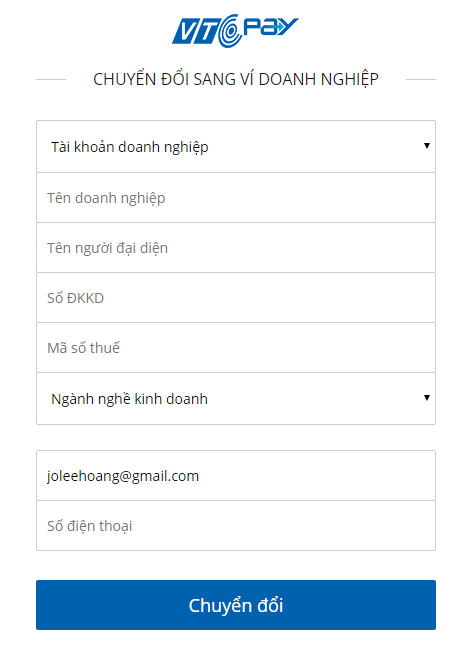Submit the form via the "Chuyển đổi" label
468x653 pixels.
[x=236, y=605]
